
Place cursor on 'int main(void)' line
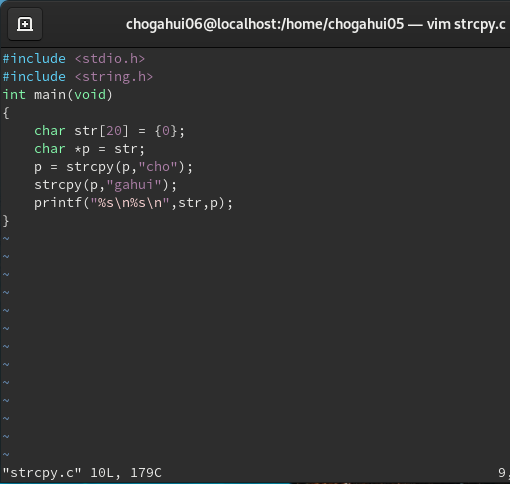pos(58,95)
